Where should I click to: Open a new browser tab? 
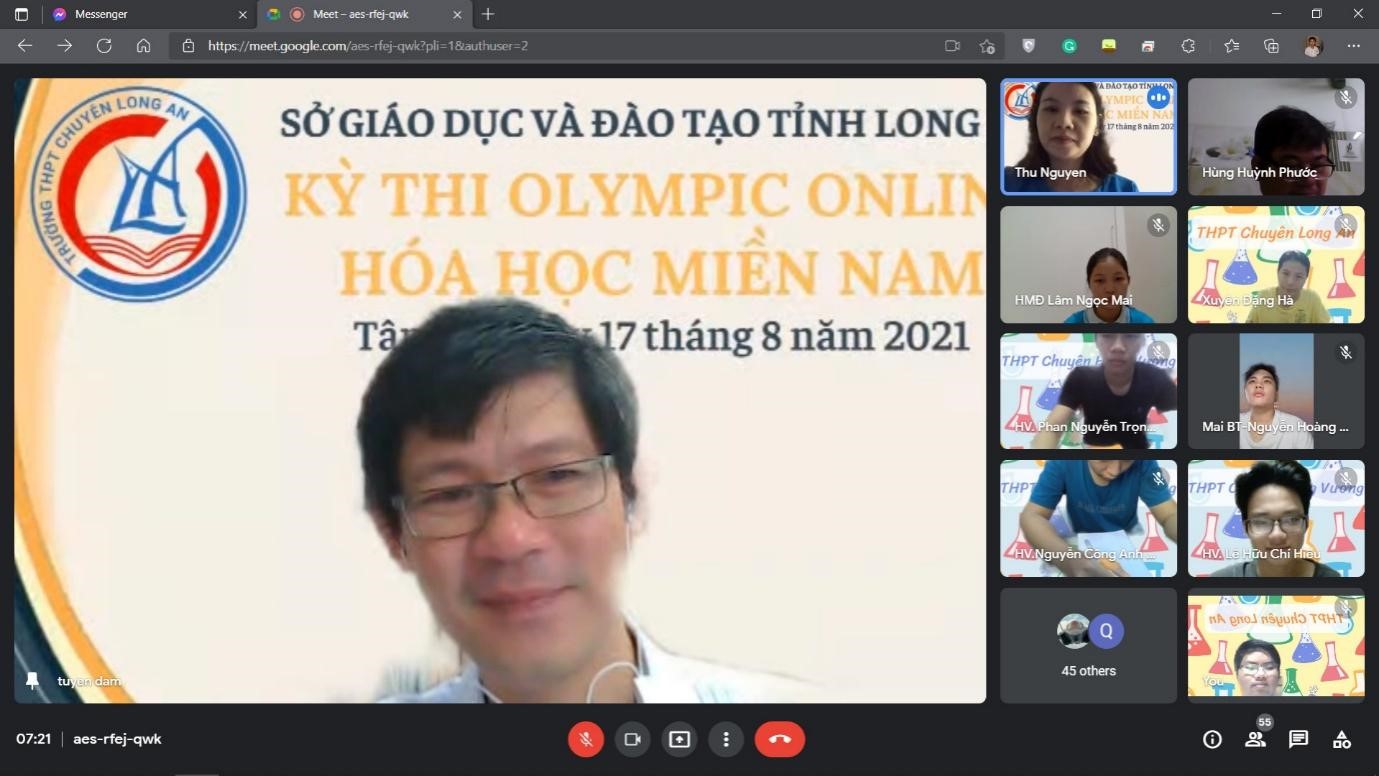488,15
